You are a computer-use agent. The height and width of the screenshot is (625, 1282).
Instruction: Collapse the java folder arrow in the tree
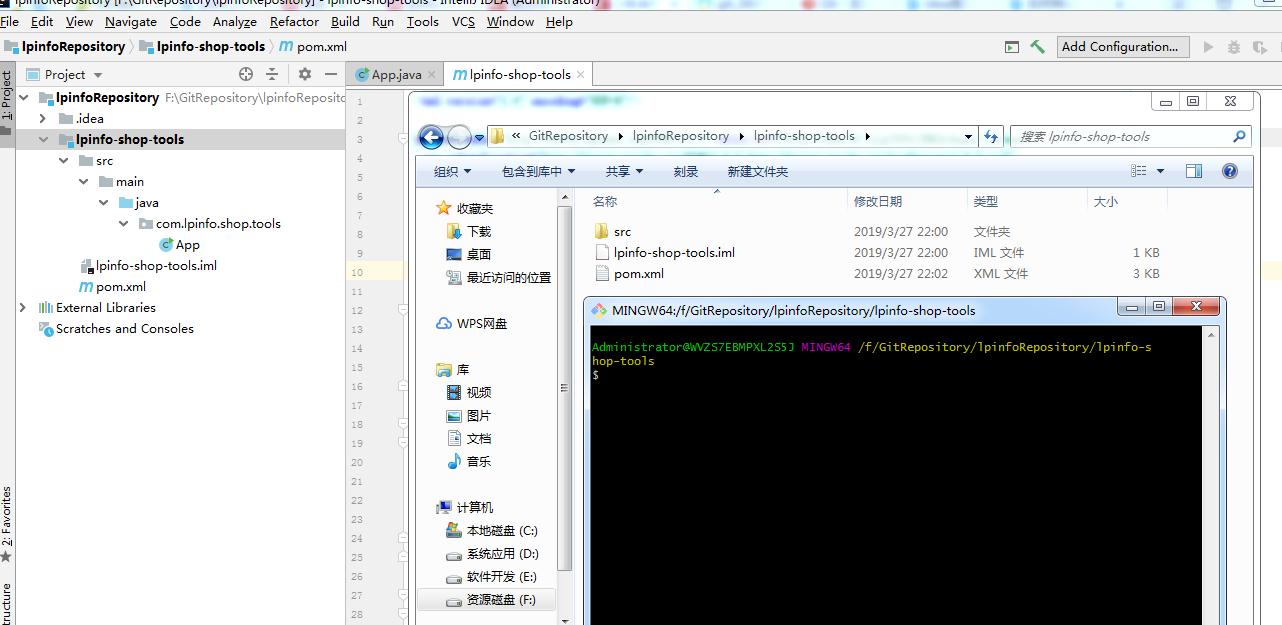pyautogui.click(x=104, y=202)
